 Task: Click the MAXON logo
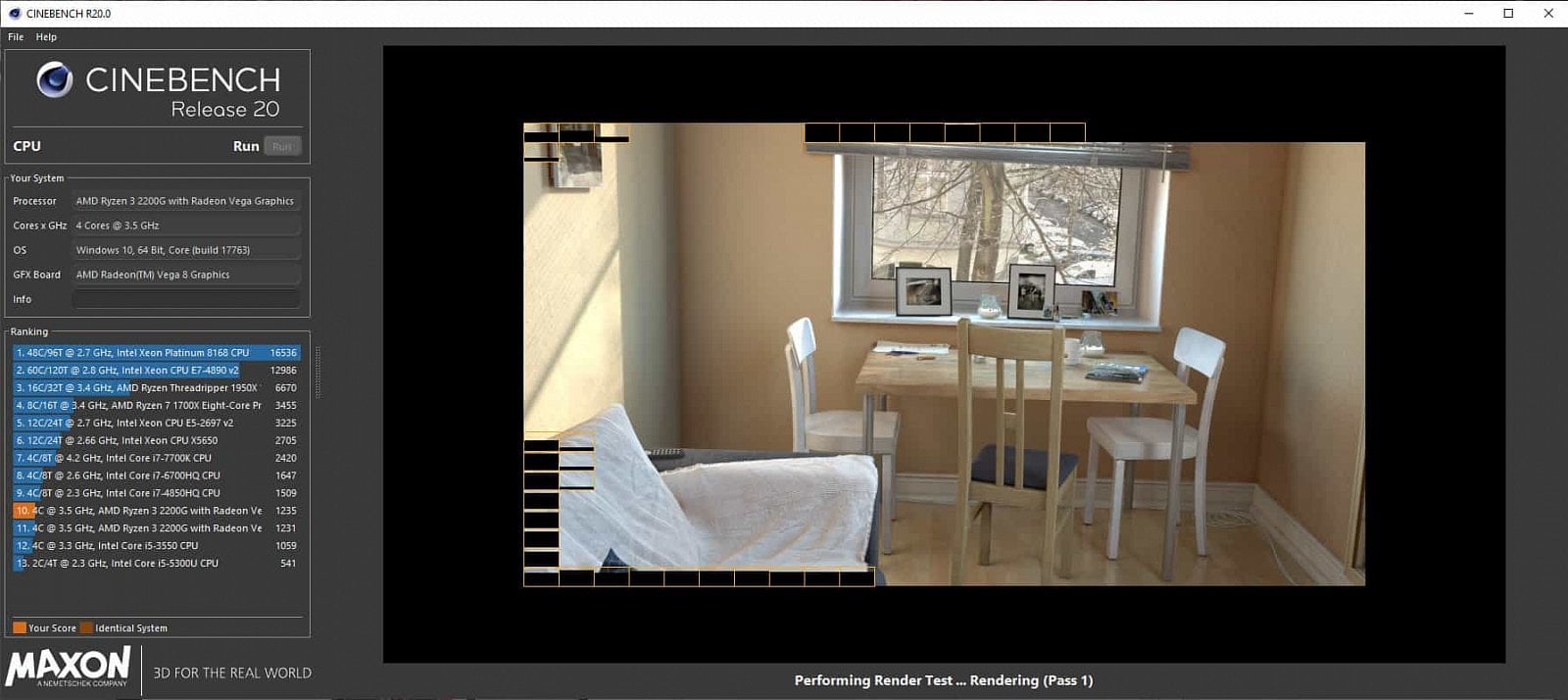(68, 668)
